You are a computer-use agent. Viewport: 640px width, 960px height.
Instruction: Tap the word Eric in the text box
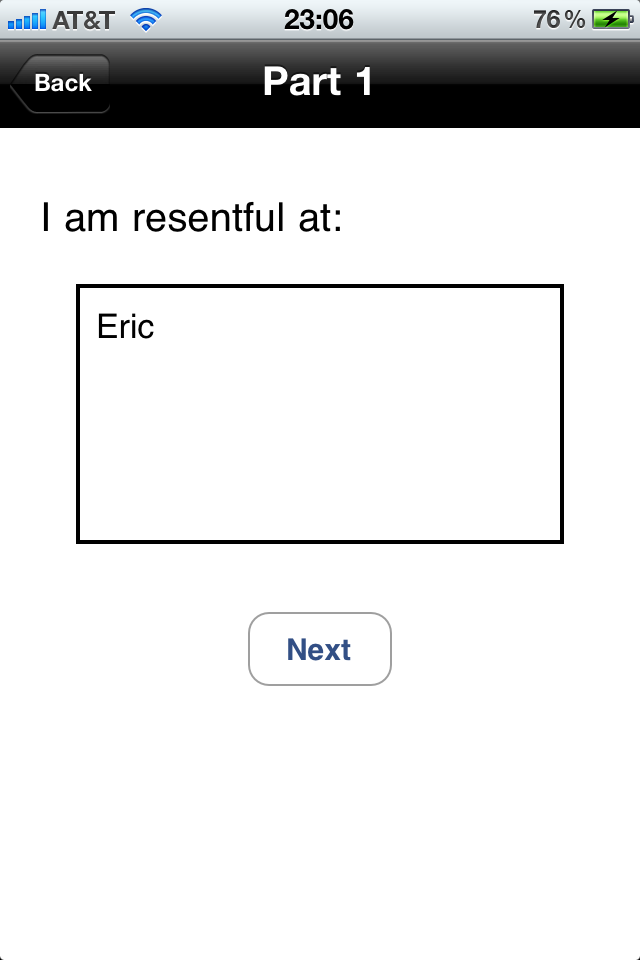126,327
